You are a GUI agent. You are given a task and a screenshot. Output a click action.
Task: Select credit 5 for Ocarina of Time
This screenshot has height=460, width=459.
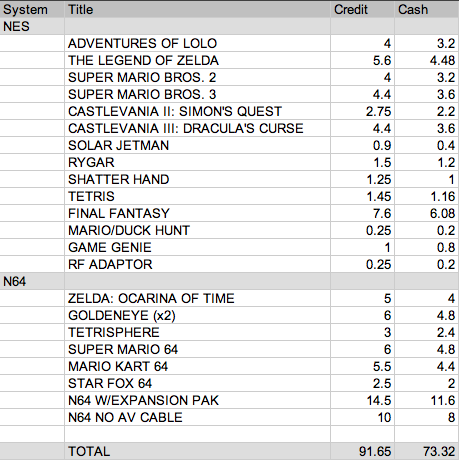click(x=362, y=298)
